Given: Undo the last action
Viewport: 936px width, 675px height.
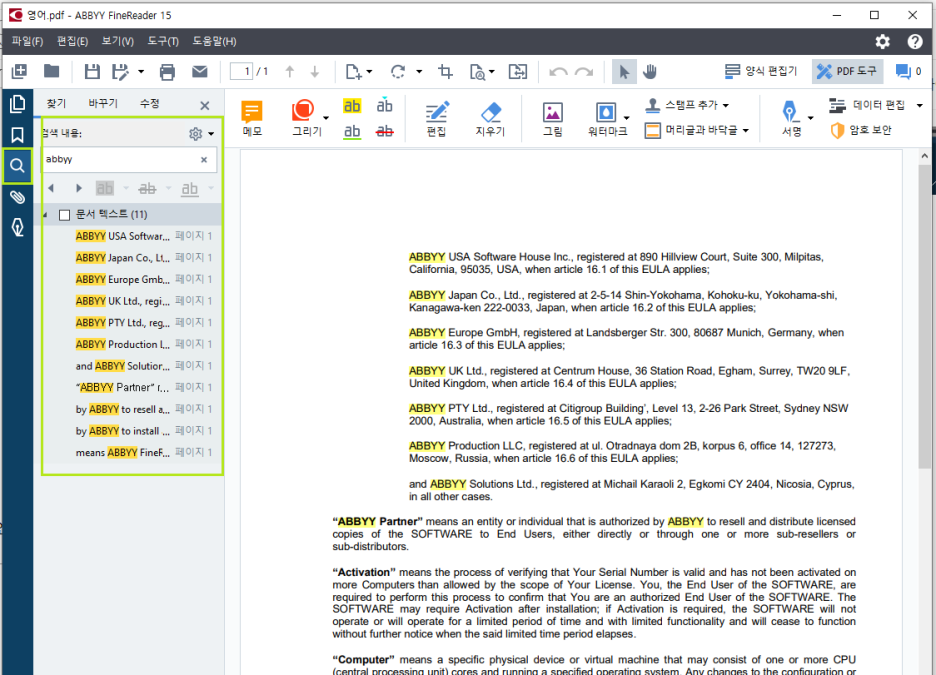Looking at the screenshot, I should pos(558,72).
